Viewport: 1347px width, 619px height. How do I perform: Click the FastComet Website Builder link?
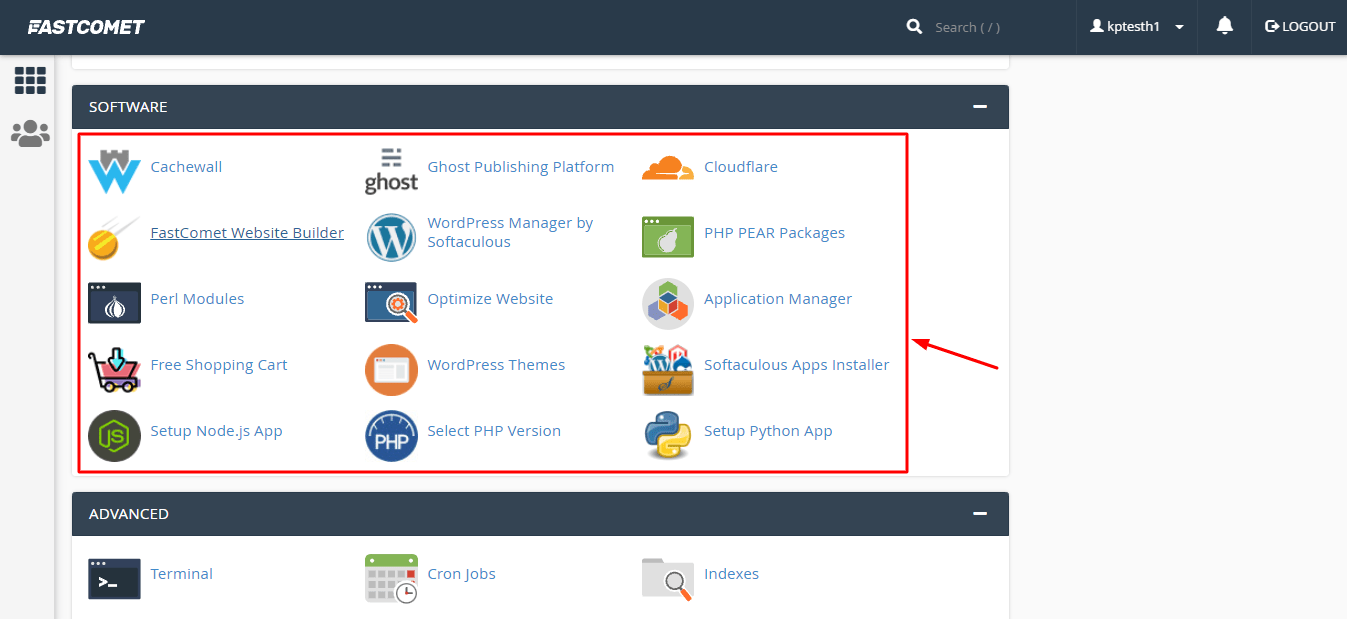click(247, 233)
